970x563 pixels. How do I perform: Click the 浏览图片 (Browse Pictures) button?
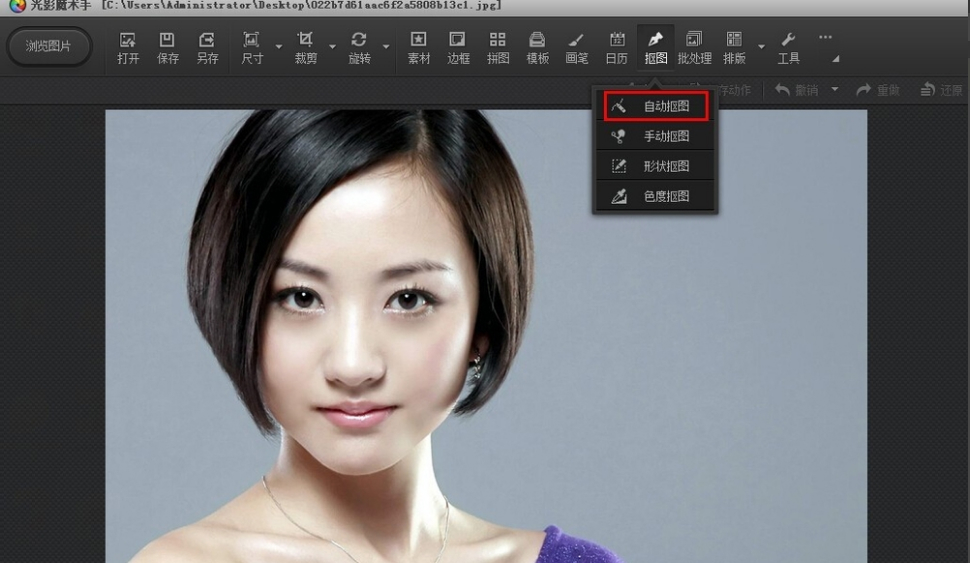tap(48, 46)
